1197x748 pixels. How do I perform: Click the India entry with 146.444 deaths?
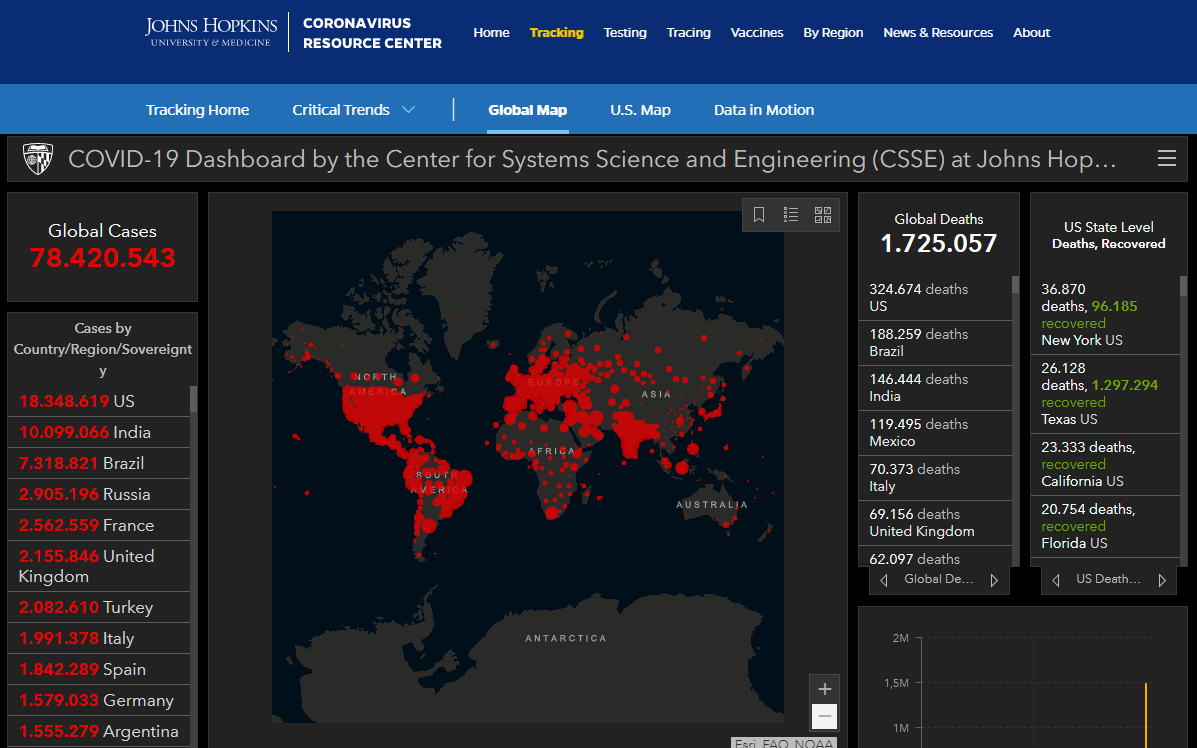tap(935, 388)
